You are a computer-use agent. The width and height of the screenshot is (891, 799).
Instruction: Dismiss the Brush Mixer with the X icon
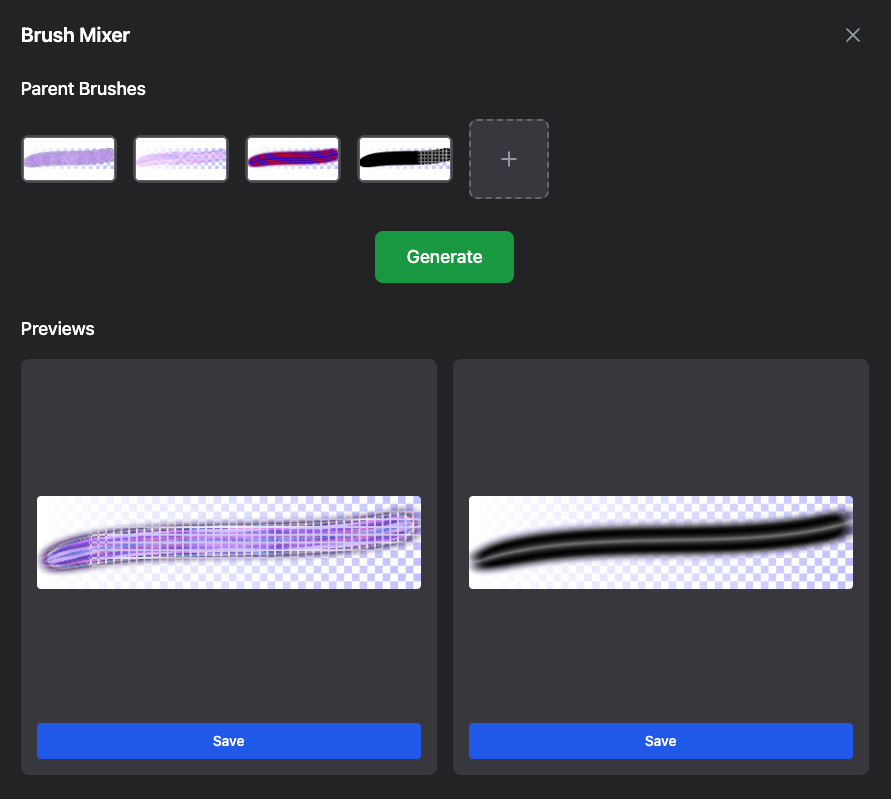tap(852, 35)
